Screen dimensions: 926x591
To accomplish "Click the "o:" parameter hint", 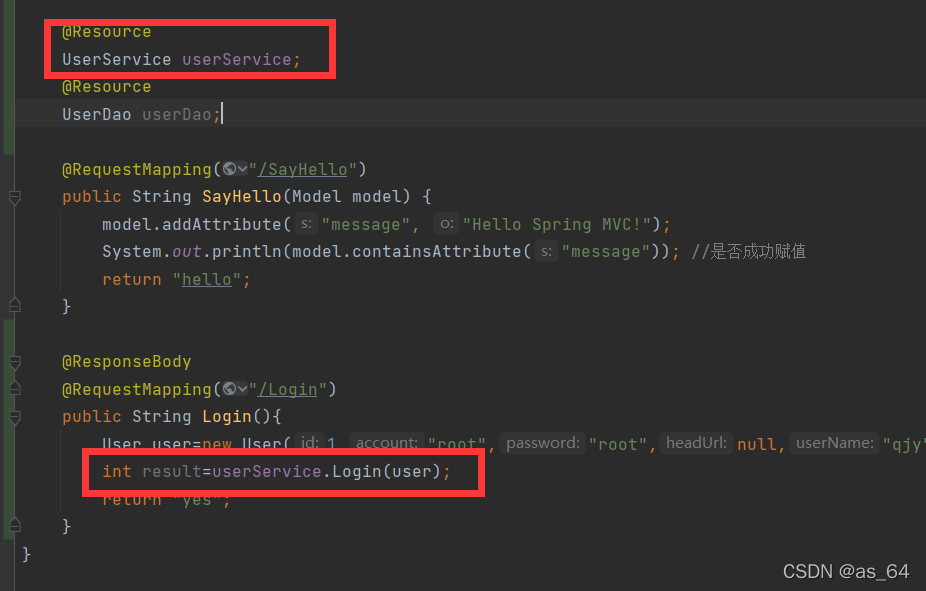I will 446,224.
